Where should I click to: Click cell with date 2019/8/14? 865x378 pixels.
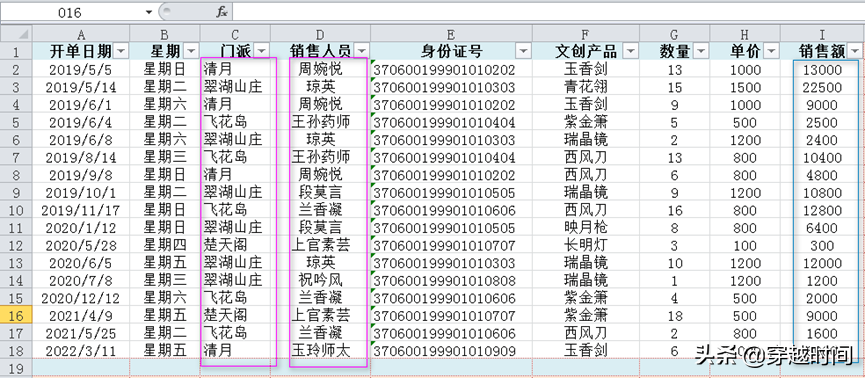click(x=81, y=157)
